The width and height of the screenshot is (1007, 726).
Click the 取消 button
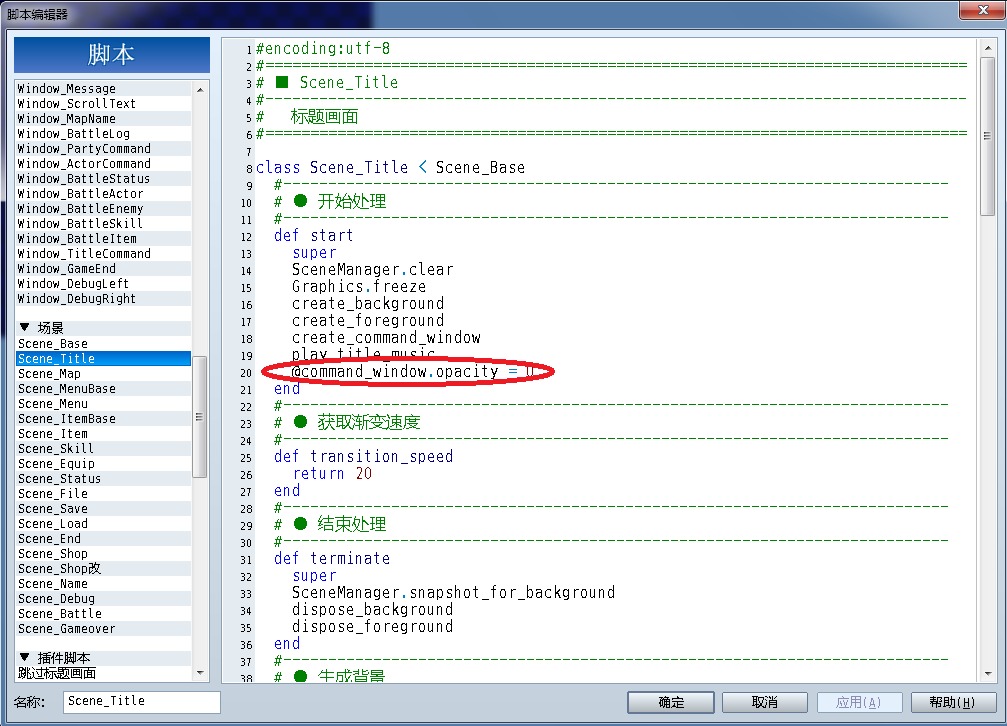(x=764, y=702)
